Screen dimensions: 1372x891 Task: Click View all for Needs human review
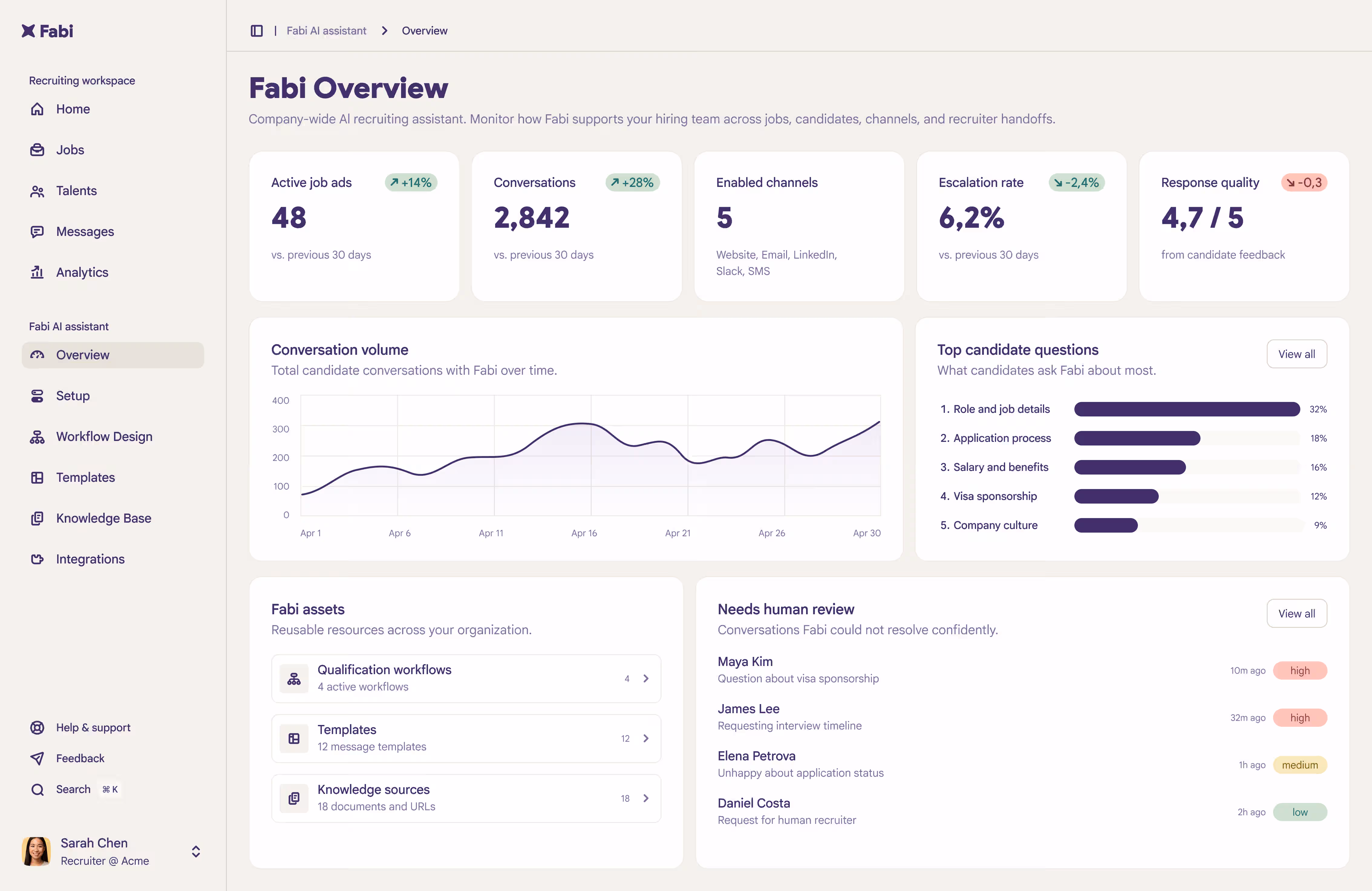pyautogui.click(x=1296, y=613)
